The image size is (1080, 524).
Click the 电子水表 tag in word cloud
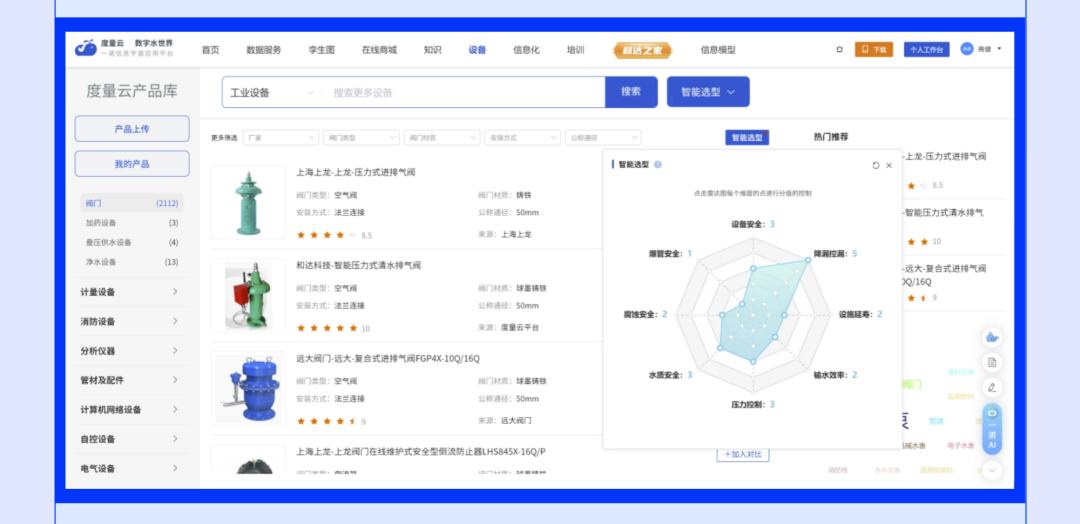point(961,446)
